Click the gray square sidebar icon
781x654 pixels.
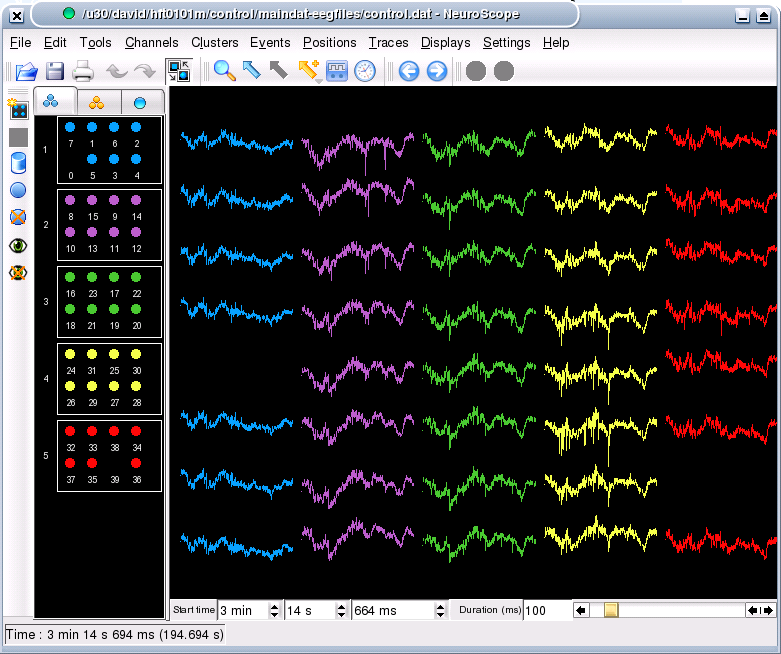point(18,137)
